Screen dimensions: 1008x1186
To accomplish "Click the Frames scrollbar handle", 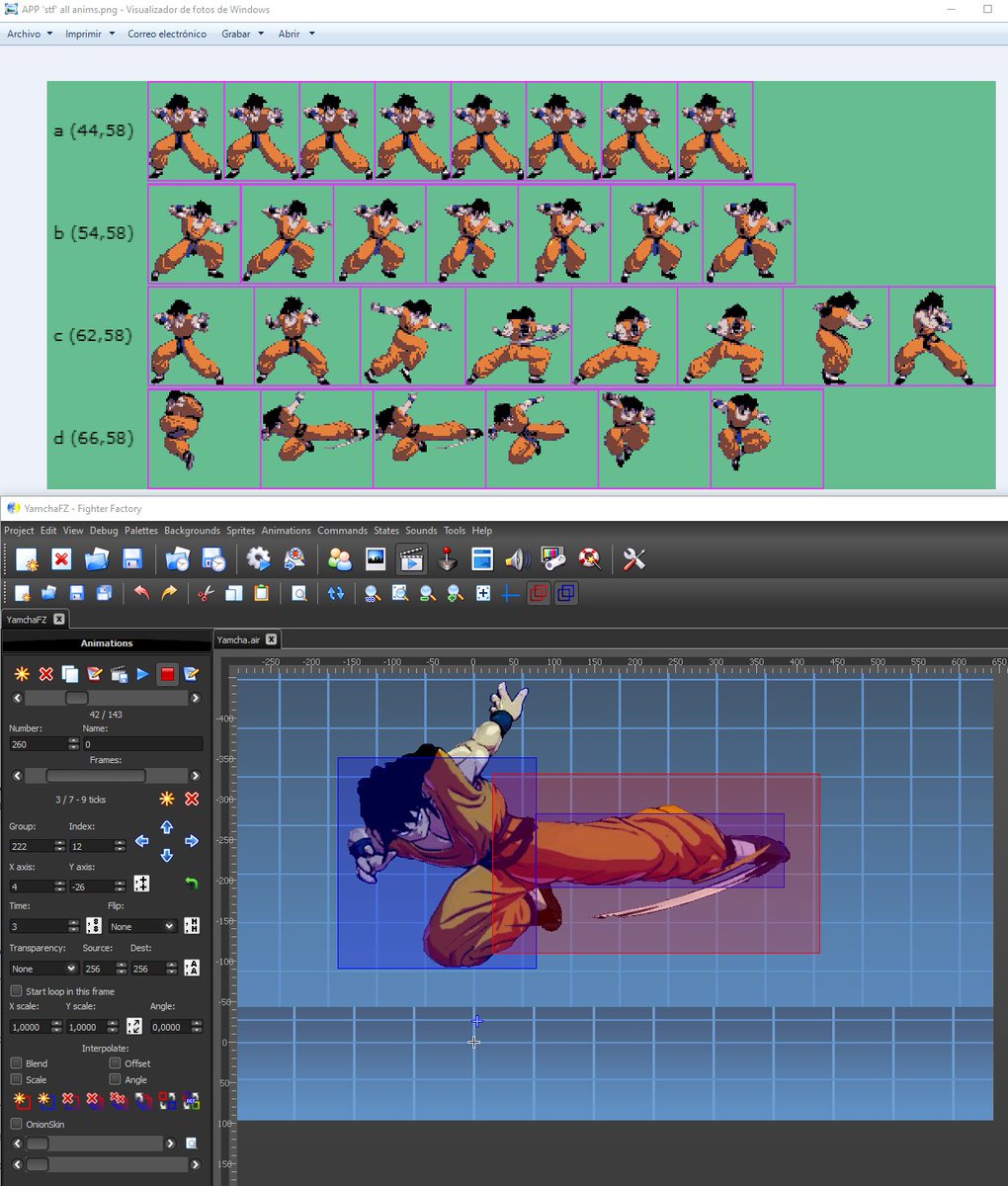I will click(x=96, y=776).
